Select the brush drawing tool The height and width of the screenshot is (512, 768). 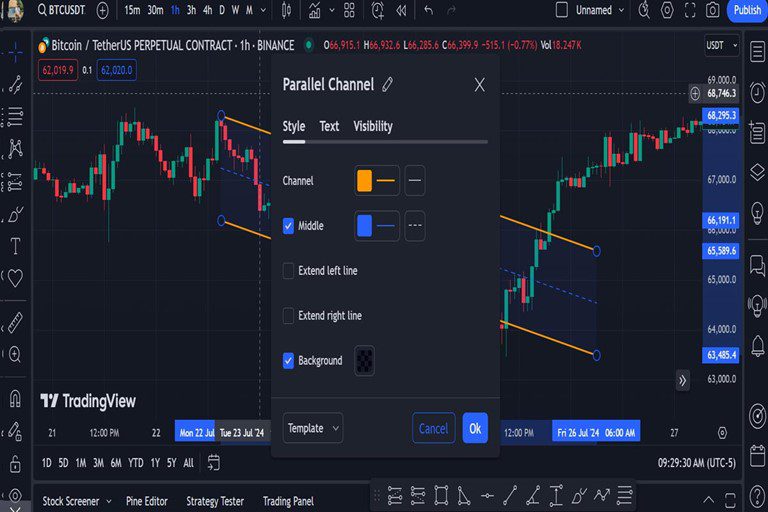15,214
